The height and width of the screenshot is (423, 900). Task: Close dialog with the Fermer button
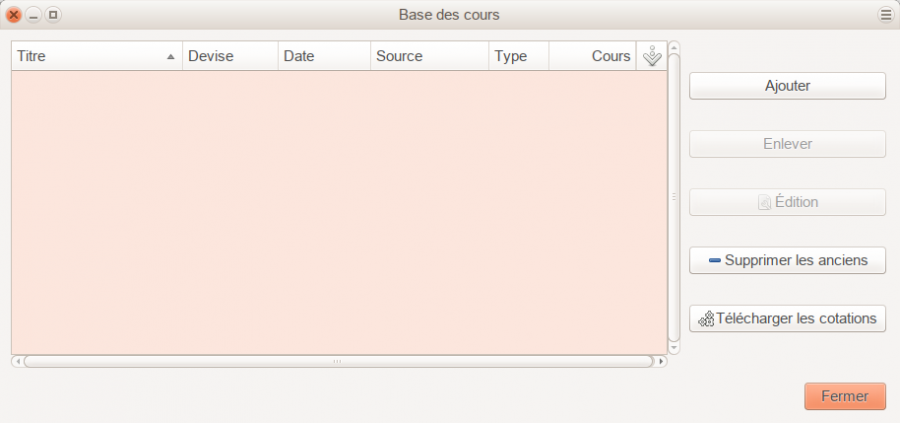pos(844,396)
